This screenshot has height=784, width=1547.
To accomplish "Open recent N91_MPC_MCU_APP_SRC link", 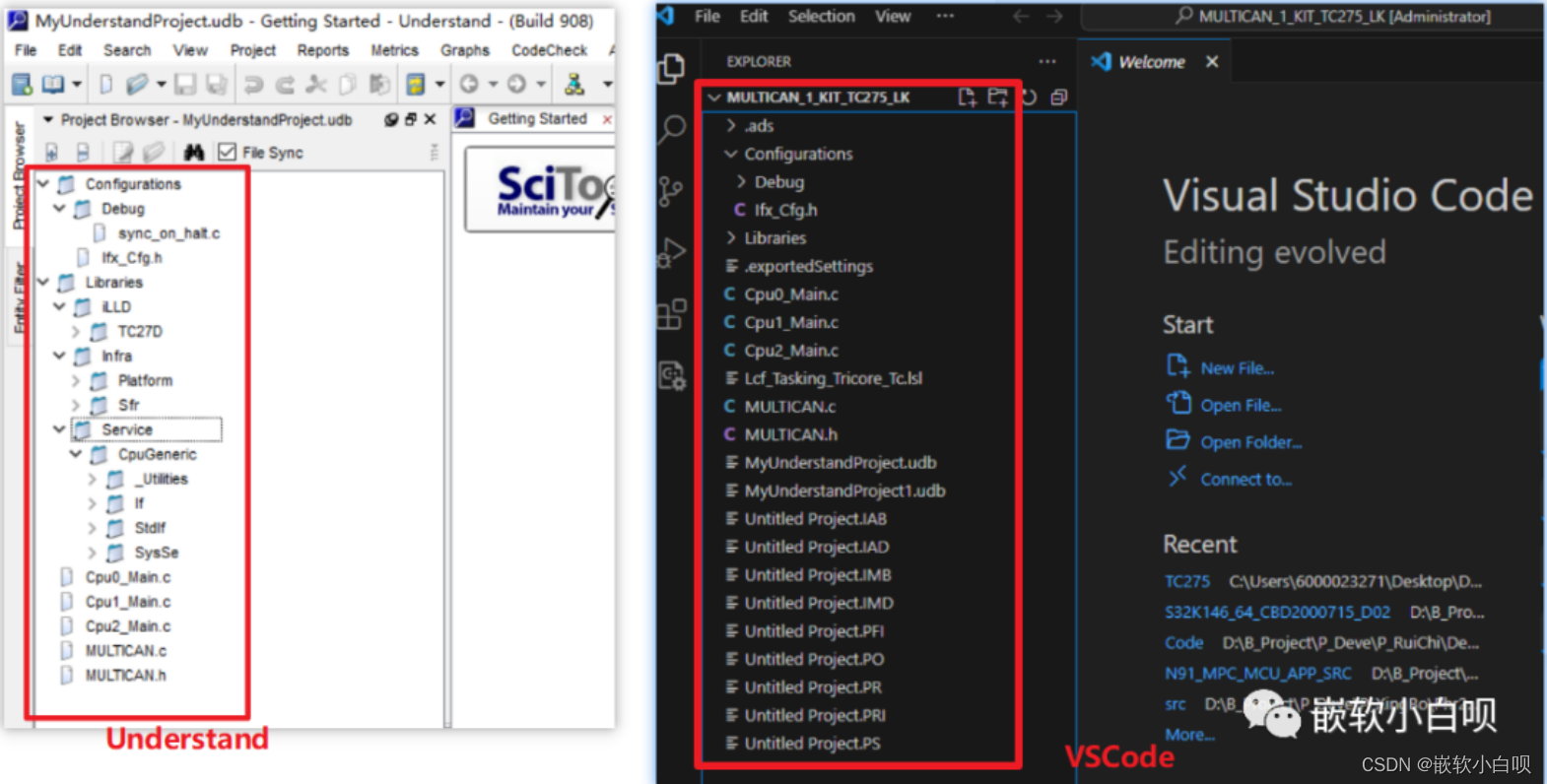I will coord(1257,674).
